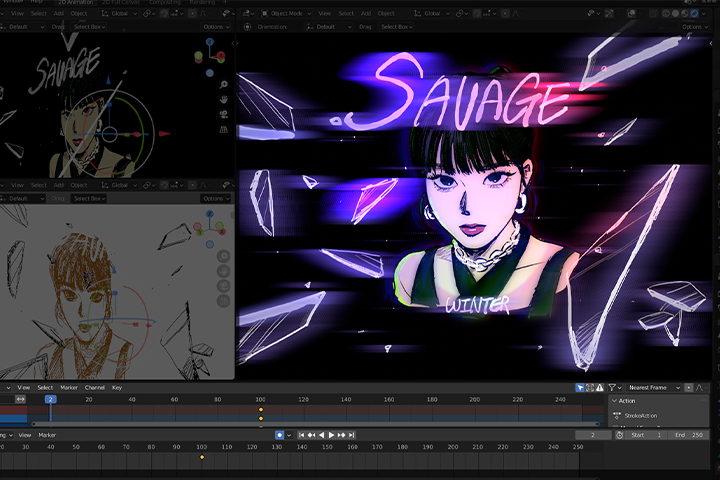Open pivot point dropdown in main viewport
720x480 pixels.
(461, 13)
